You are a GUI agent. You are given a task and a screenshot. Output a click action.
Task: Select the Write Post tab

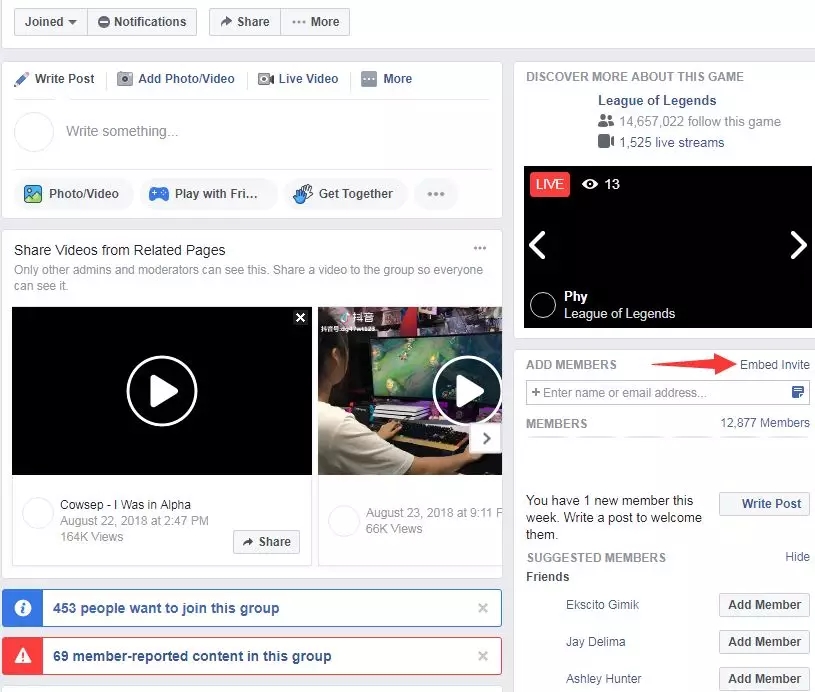[x=55, y=79]
